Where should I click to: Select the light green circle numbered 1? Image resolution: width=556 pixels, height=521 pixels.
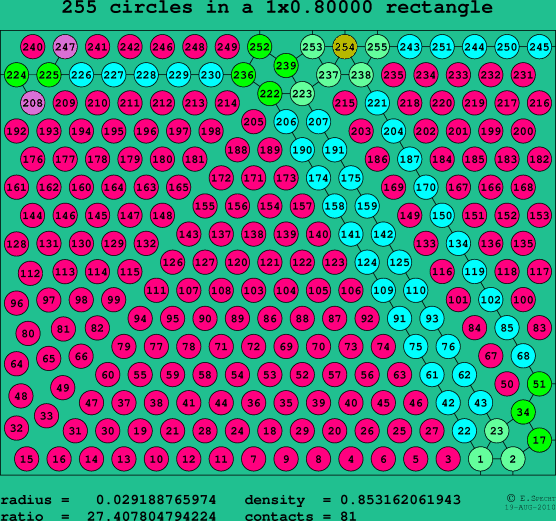click(480, 459)
